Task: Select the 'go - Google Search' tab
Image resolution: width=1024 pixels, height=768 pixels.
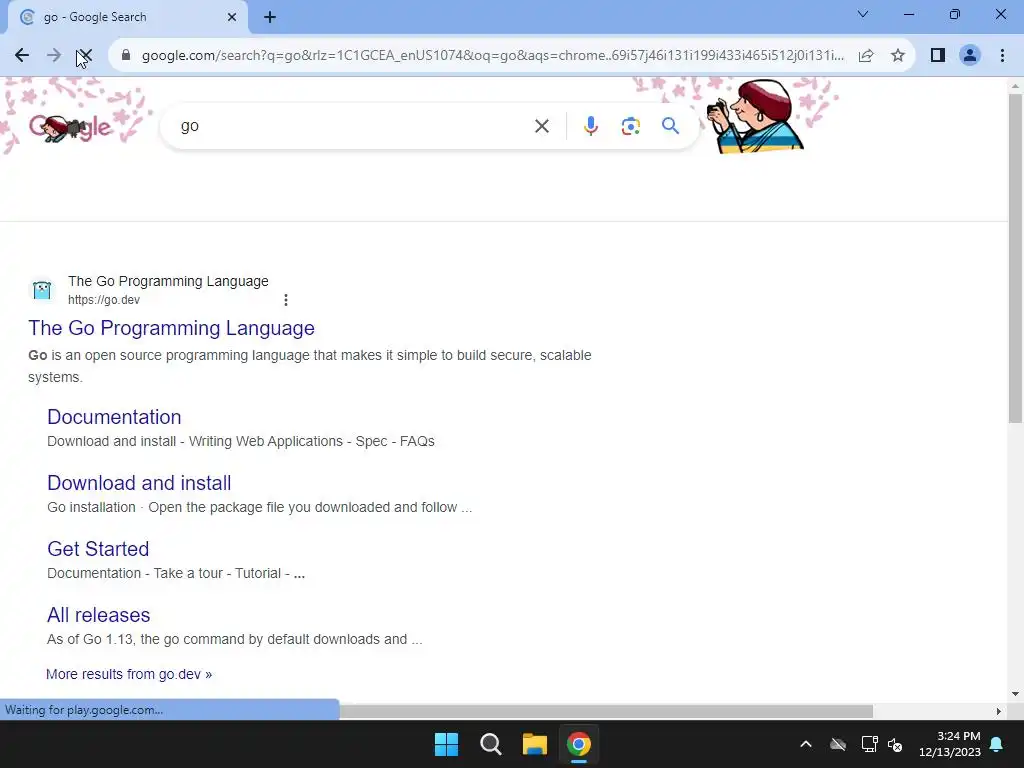Action: click(128, 18)
